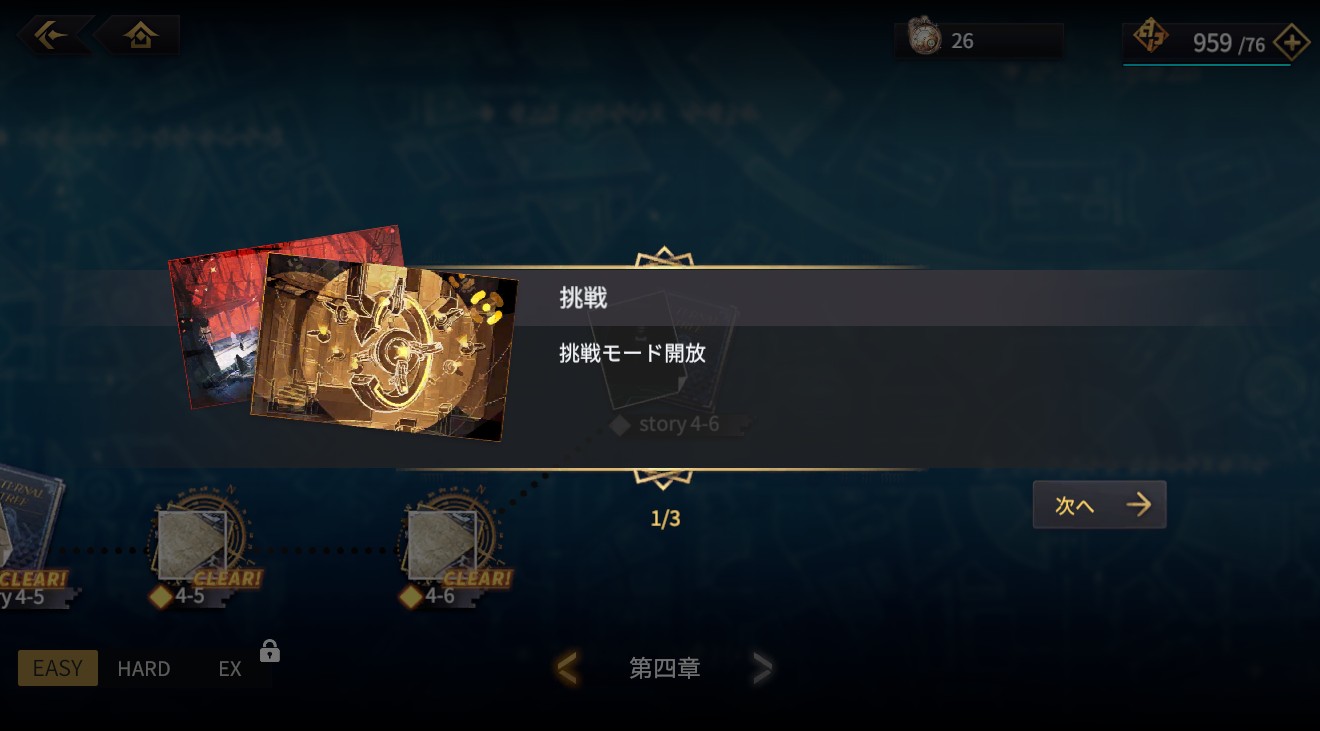Click the 959/76 stamina bar
This screenshot has width=1320, height=731.
tap(1207, 43)
